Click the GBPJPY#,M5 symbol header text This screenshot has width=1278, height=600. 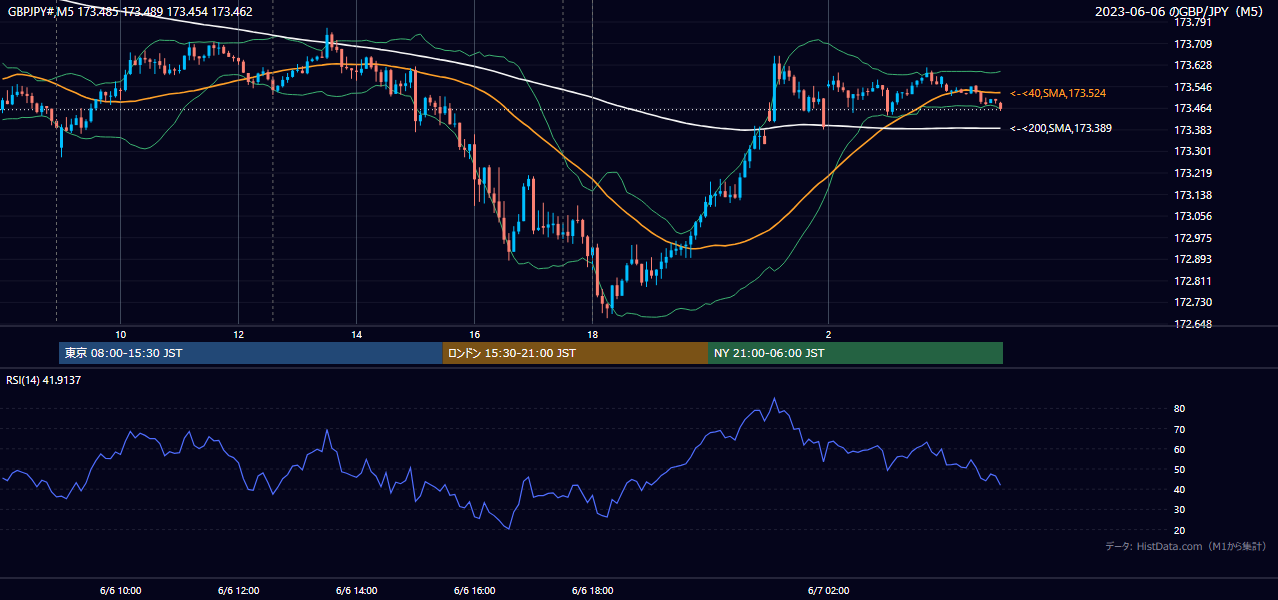point(130,12)
